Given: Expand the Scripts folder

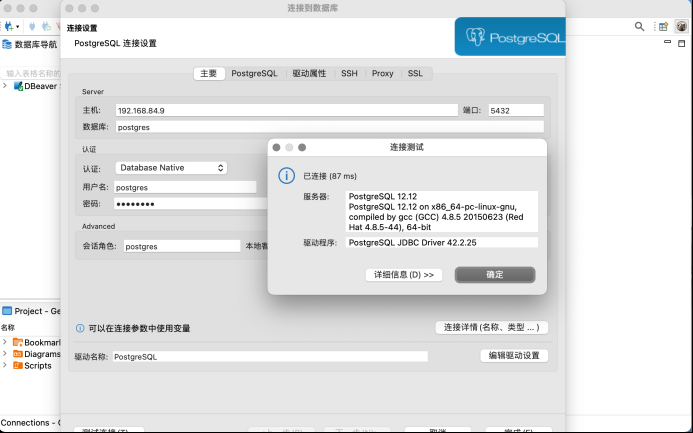Looking at the screenshot, I should pyautogui.click(x=5, y=365).
